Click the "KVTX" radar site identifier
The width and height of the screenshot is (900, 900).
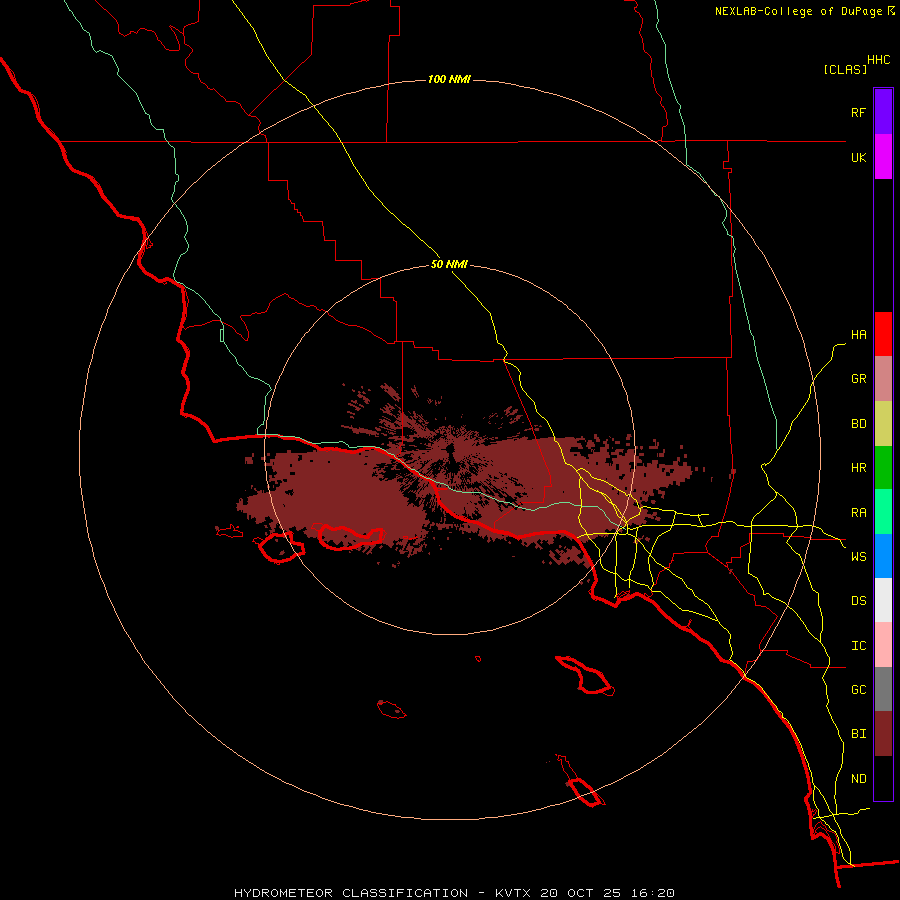(x=513, y=893)
